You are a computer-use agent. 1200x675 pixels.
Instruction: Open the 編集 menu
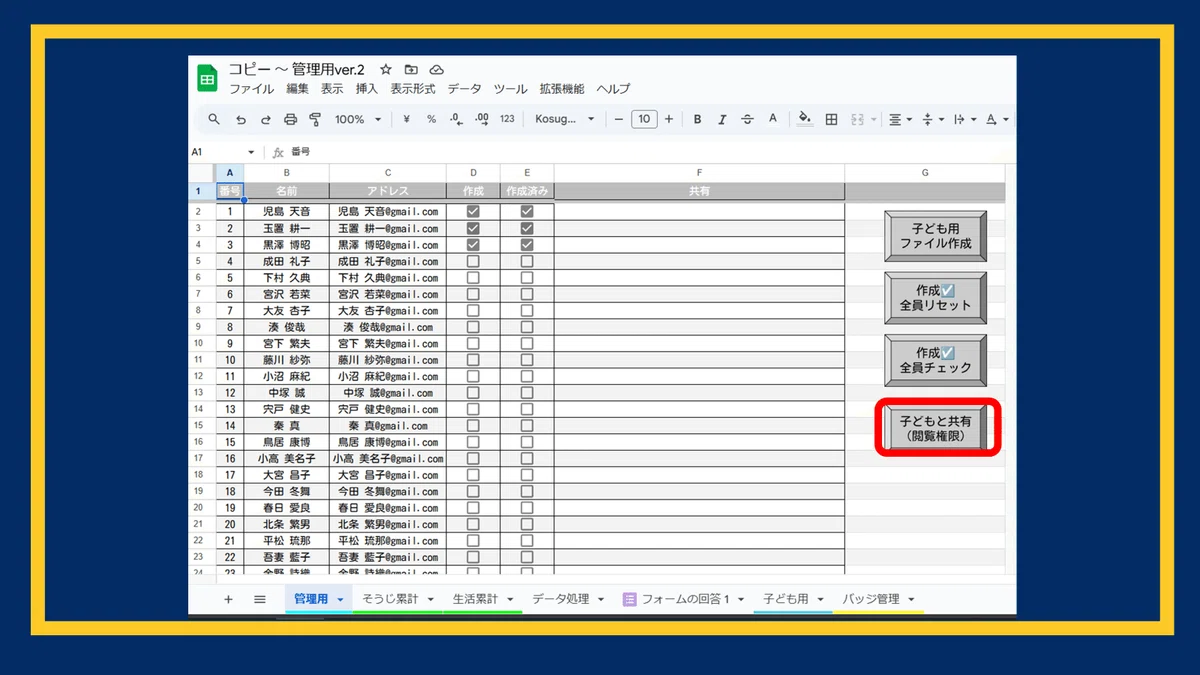(298, 89)
